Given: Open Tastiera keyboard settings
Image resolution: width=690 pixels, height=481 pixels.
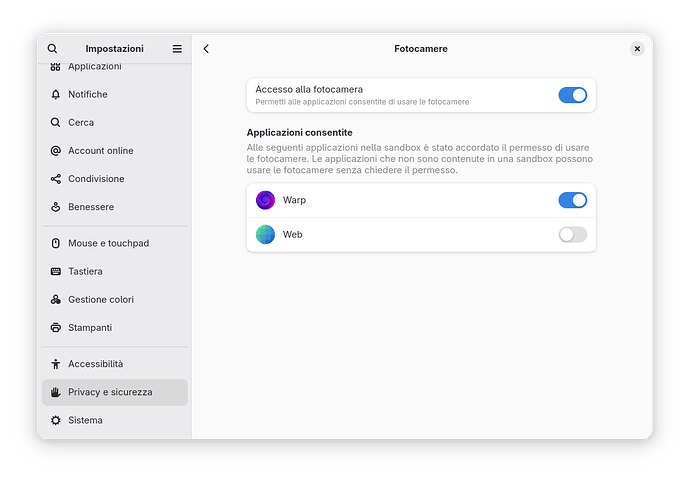Looking at the screenshot, I should coord(85,271).
